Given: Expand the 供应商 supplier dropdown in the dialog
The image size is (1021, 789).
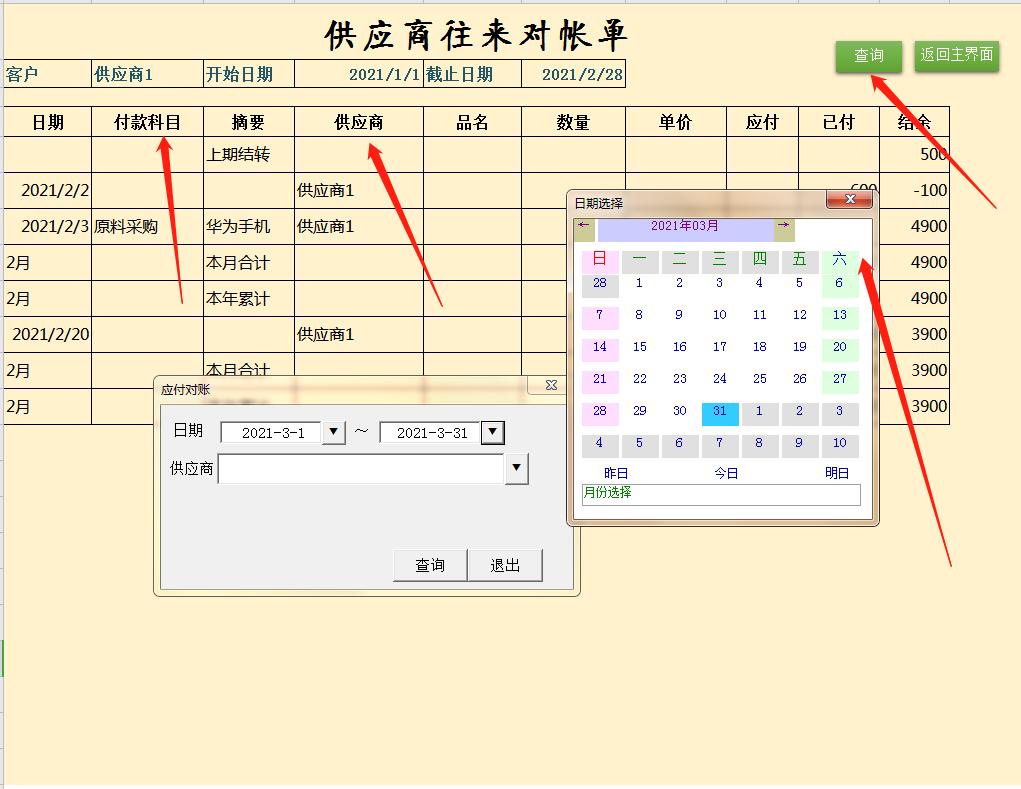Looking at the screenshot, I should click(x=517, y=468).
